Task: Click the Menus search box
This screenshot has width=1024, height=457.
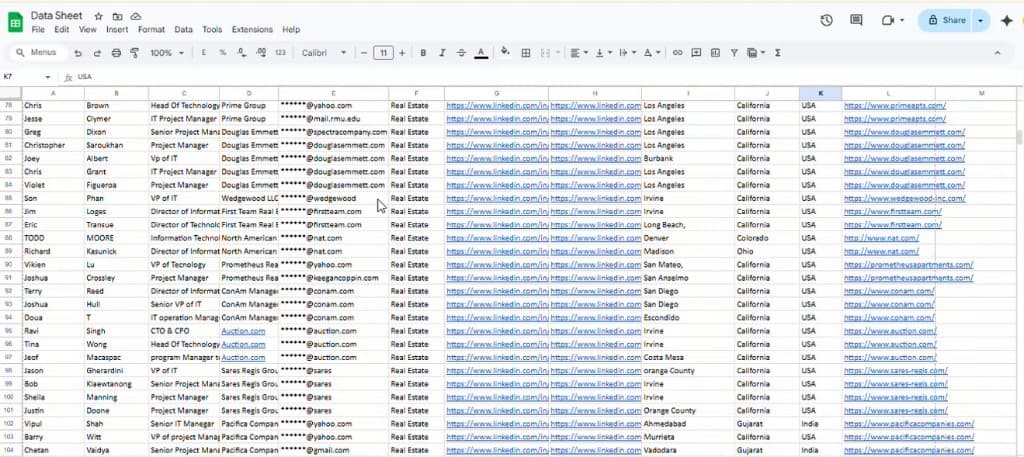Action: [x=37, y=53]
